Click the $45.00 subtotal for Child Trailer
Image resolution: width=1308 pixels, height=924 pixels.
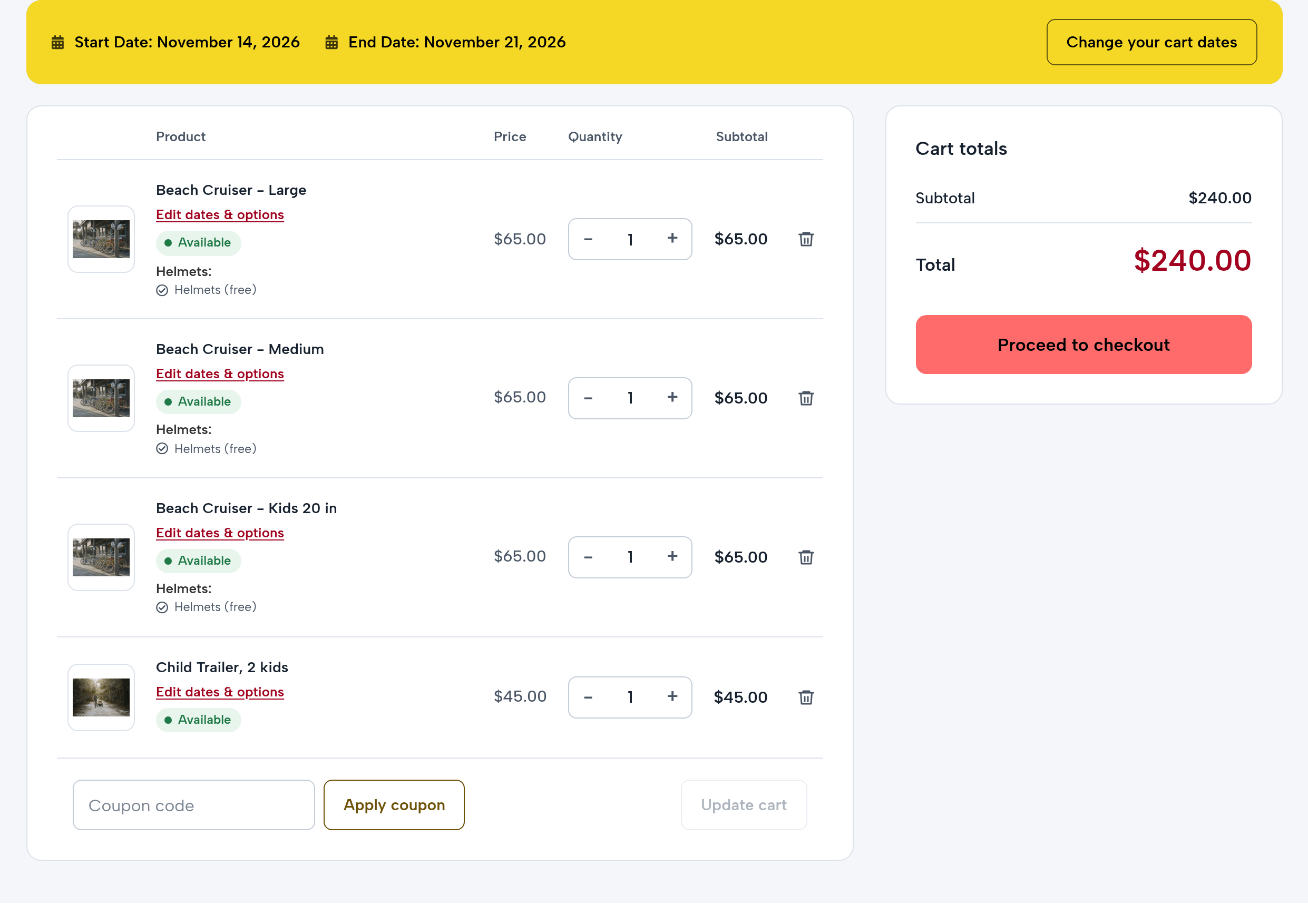(740, 697)
